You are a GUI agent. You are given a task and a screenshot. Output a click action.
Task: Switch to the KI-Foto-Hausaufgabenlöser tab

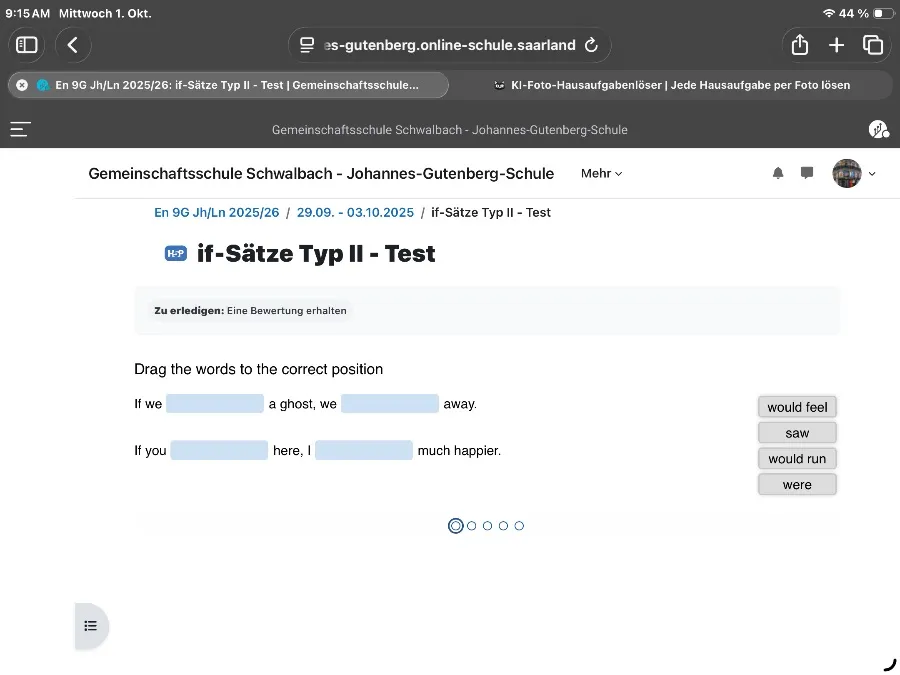pyautogui.click(x=680, y=85)
